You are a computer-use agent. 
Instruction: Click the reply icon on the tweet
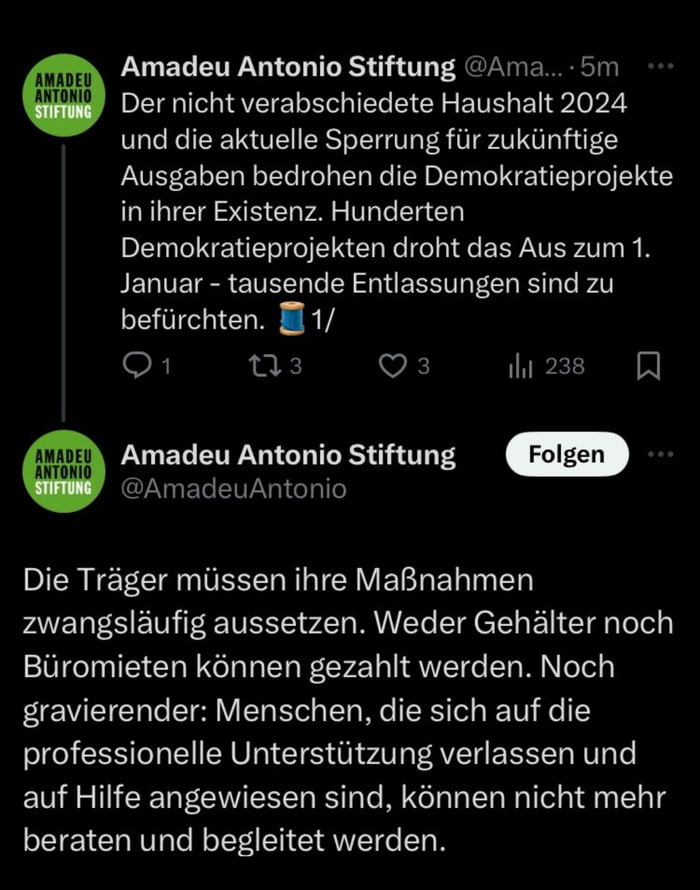[x=137, y=366]
